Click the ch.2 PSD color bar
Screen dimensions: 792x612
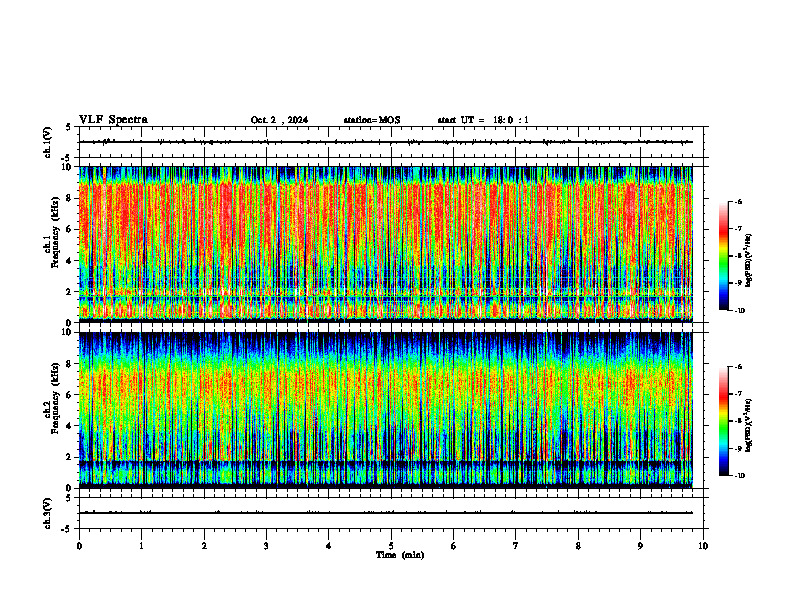(723, 421)
